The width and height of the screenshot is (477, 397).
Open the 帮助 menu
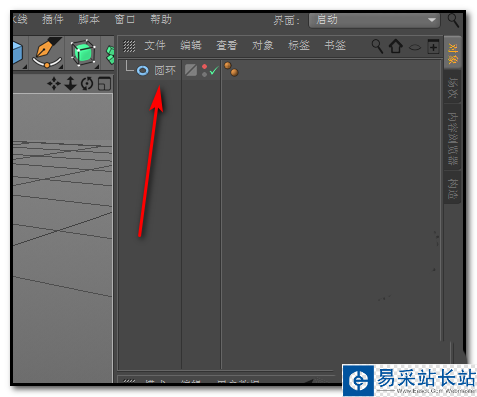161,19
